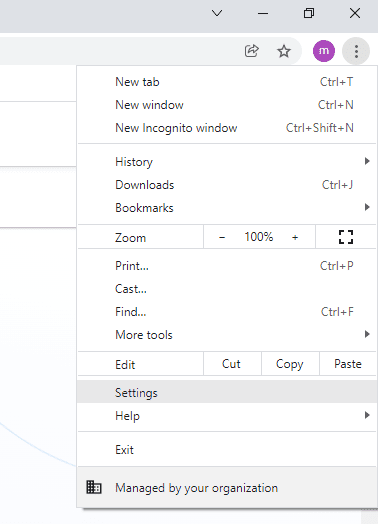Click the Zoom label in the menu
378x524 pixels.
[130, 238]
